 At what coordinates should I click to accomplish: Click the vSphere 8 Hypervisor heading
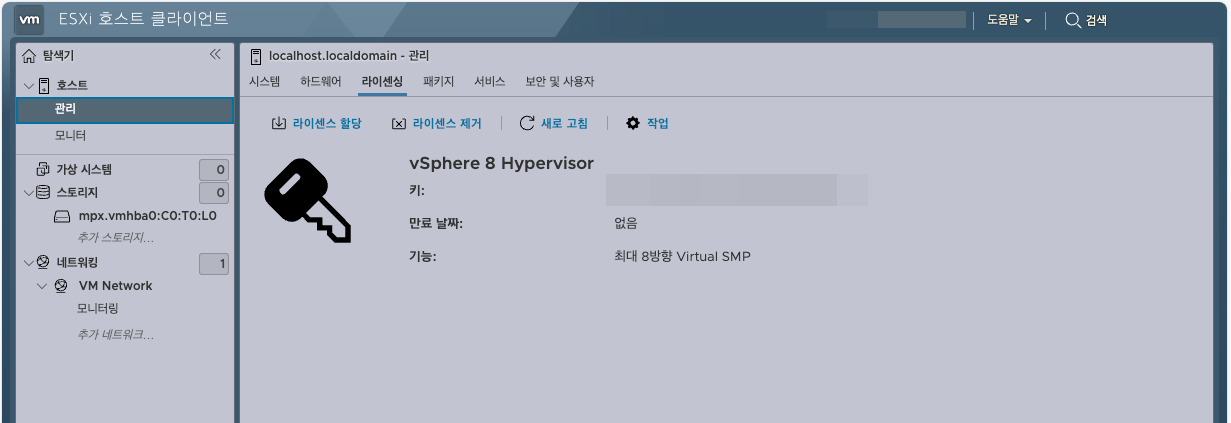[x=502, y=163]
